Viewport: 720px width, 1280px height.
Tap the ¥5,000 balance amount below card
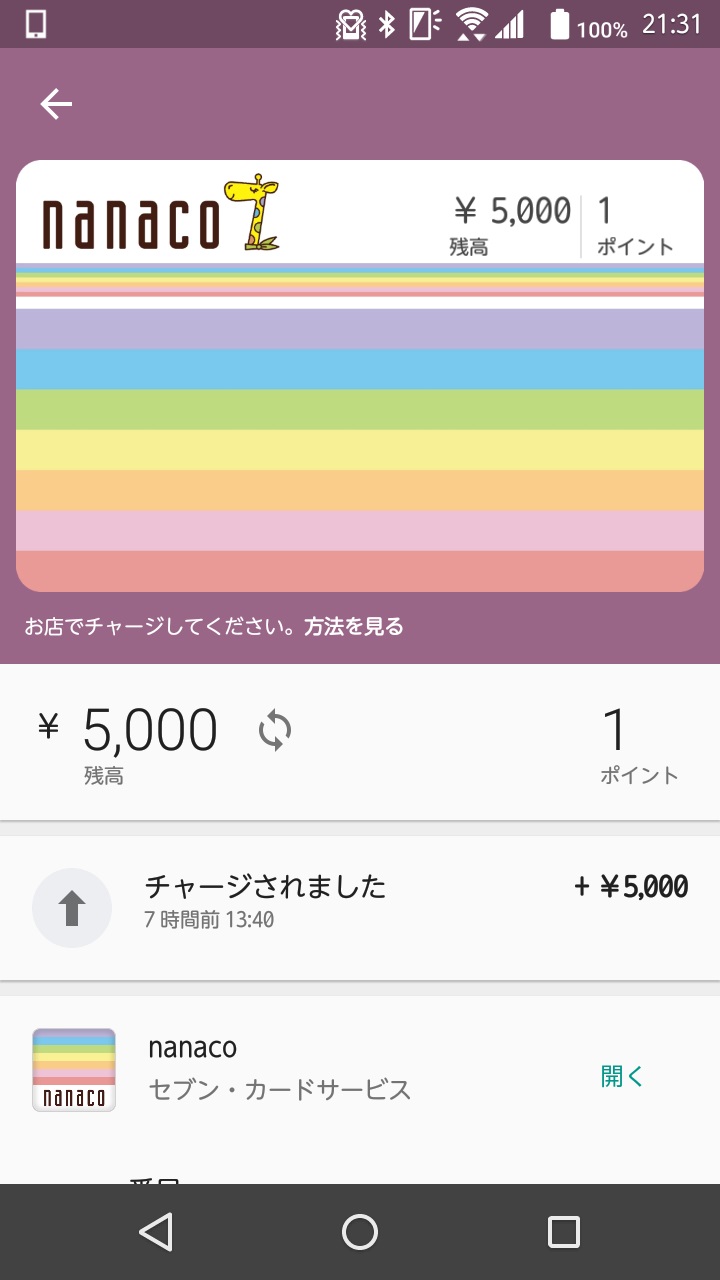pos(150,730)
